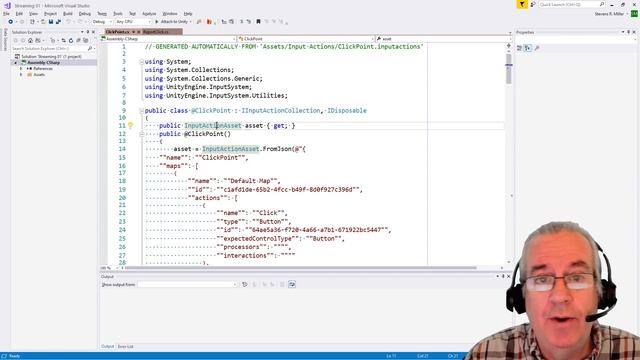640x360 pixels.
Task: Collapse the ClickPoint class outline at line 9
Action: tap(141, 111)
